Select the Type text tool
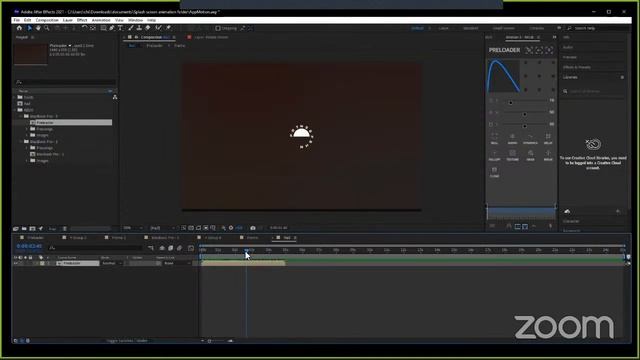640x360 pixels. pyautogui.click(x=120, y=28)
